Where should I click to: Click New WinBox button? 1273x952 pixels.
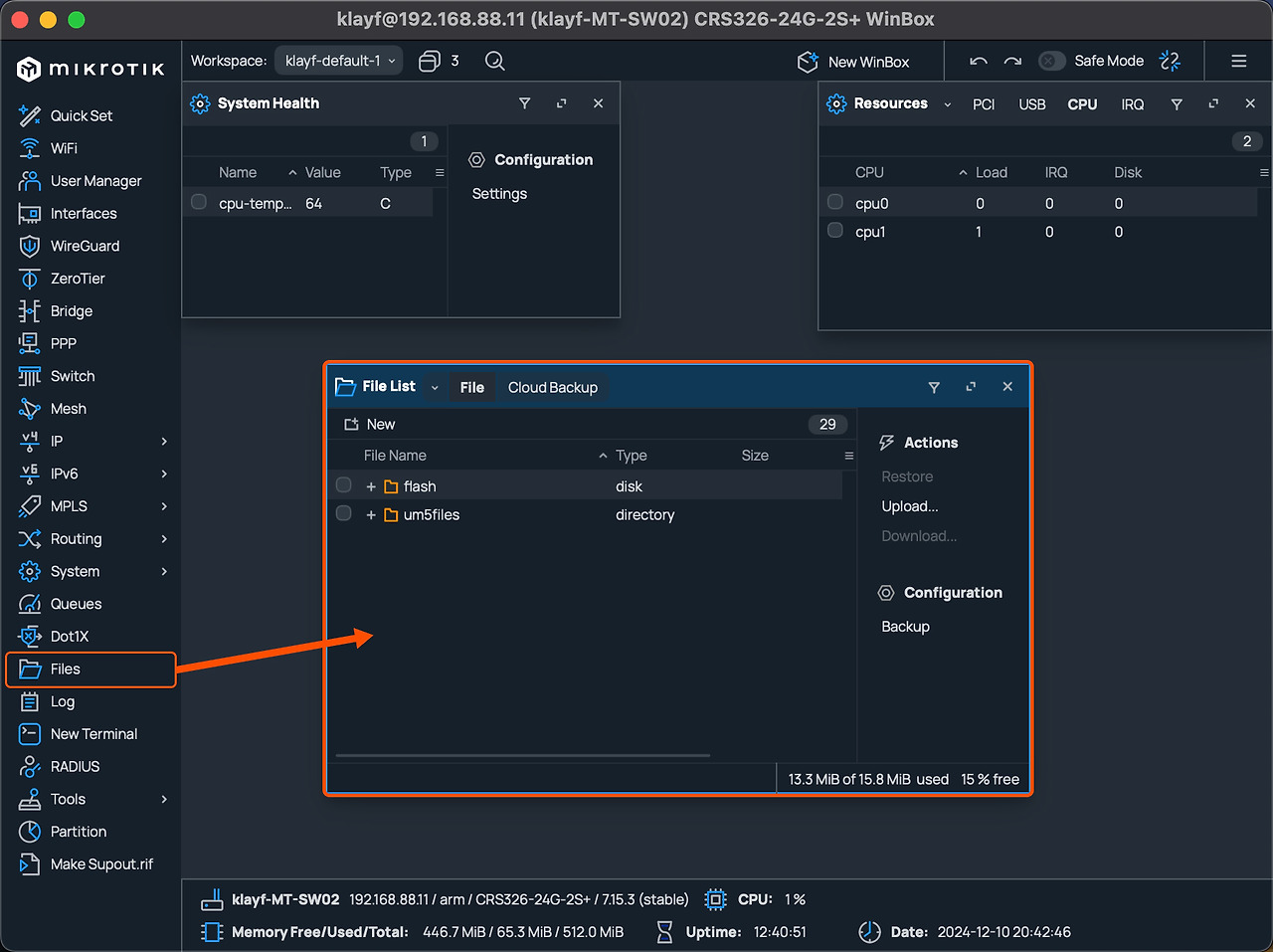click(x=854, y=62)
